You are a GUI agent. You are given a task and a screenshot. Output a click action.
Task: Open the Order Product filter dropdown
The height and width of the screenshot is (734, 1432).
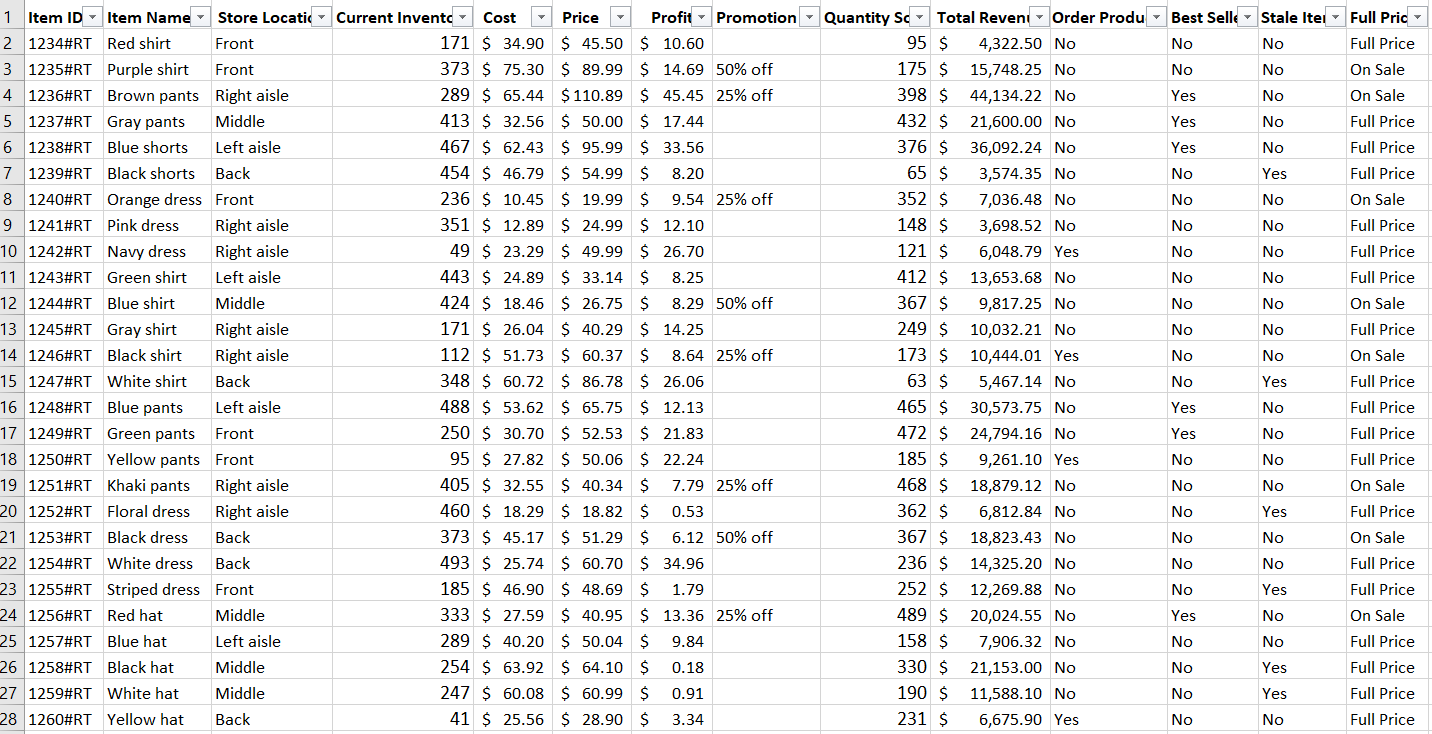point(1157,18)
